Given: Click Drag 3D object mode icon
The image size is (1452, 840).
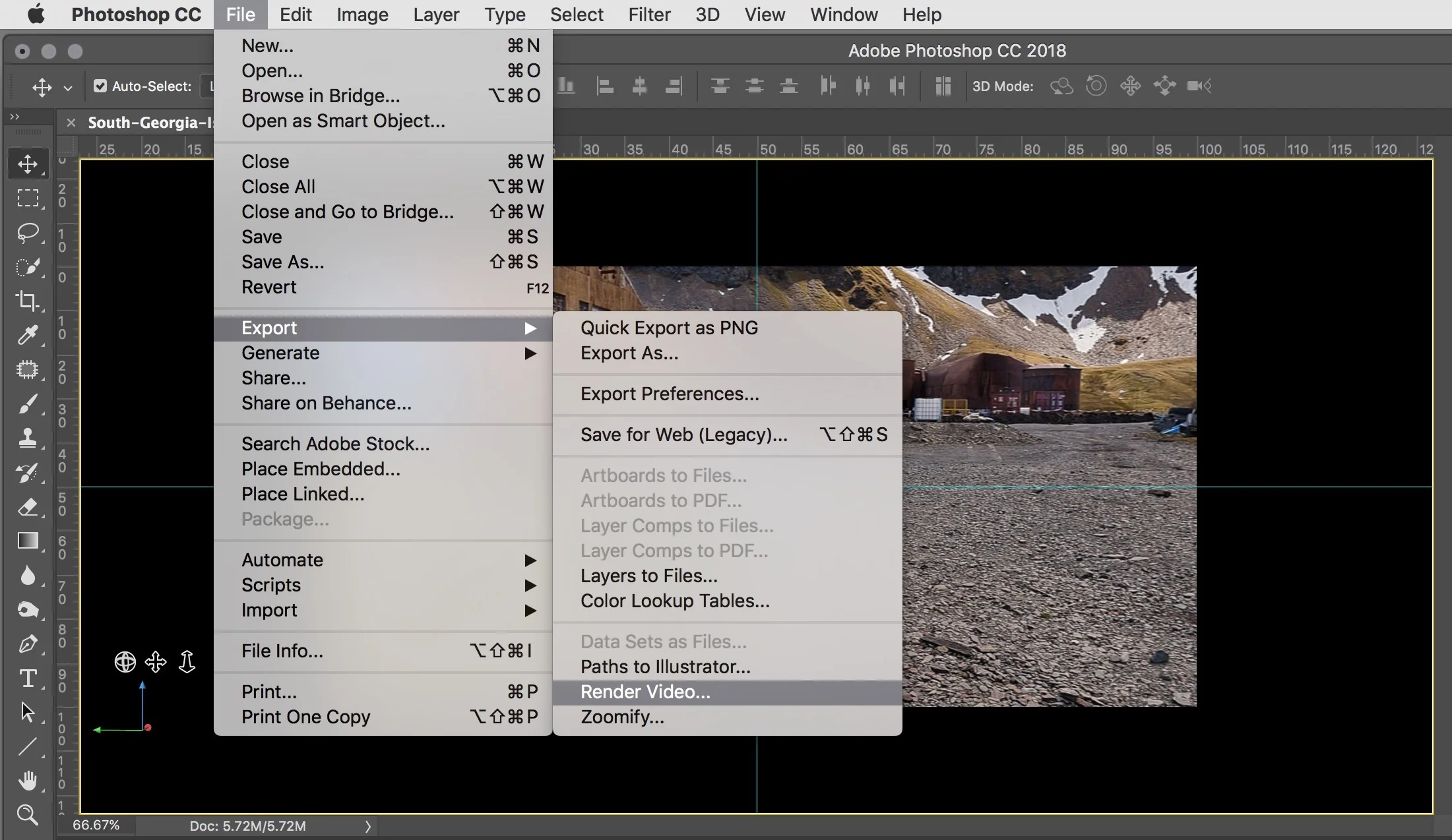Looking at the screenshot, I should point(1130,86).
